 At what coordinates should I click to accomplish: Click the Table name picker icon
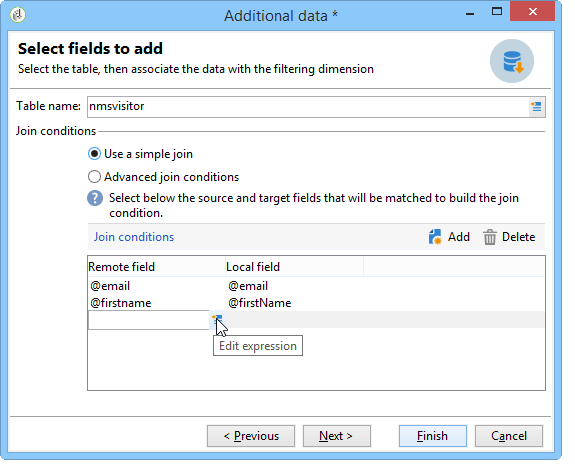(x=536, y=107)
